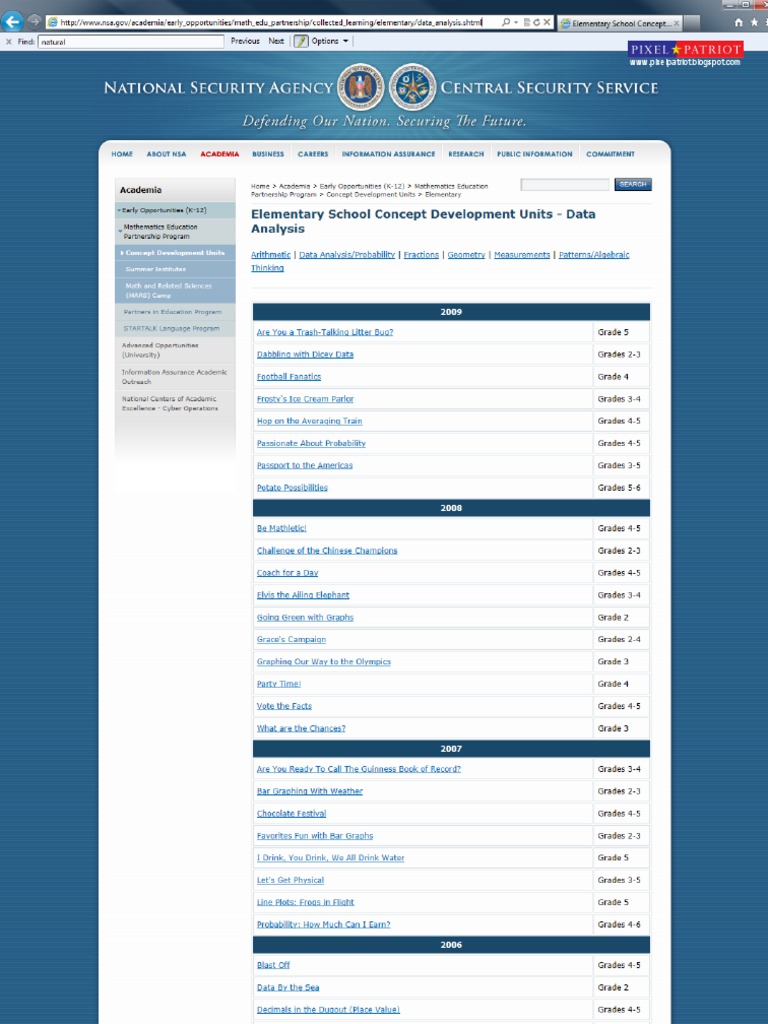Collapse the Mathematics Education Partnership Program item
Image resolution: width=768 pixels, height=1024 pixels.
(x=175, y=231)
